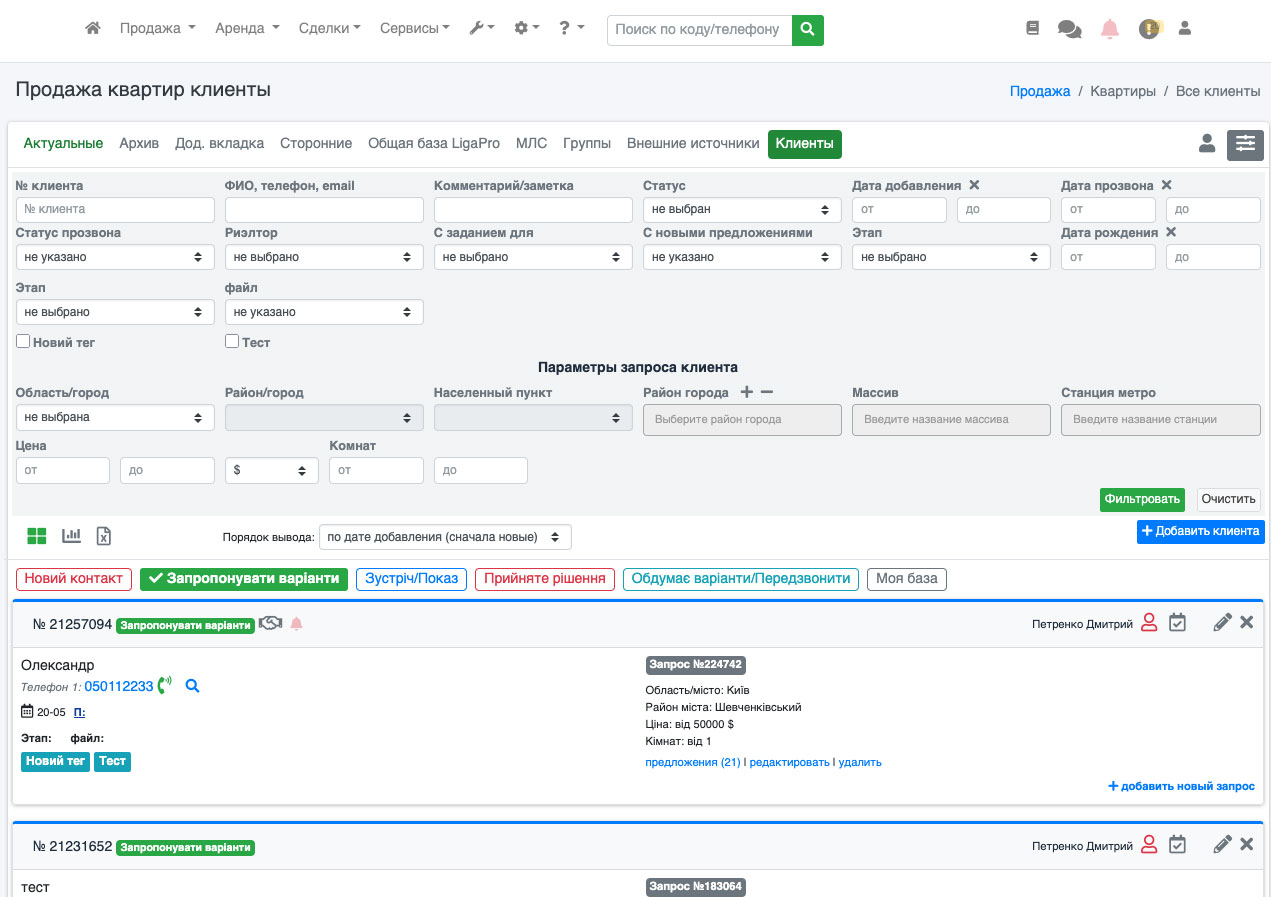Toggle the Запропонувати варіанти status filter
This screenshot has height=897, width=1271.
244,579
